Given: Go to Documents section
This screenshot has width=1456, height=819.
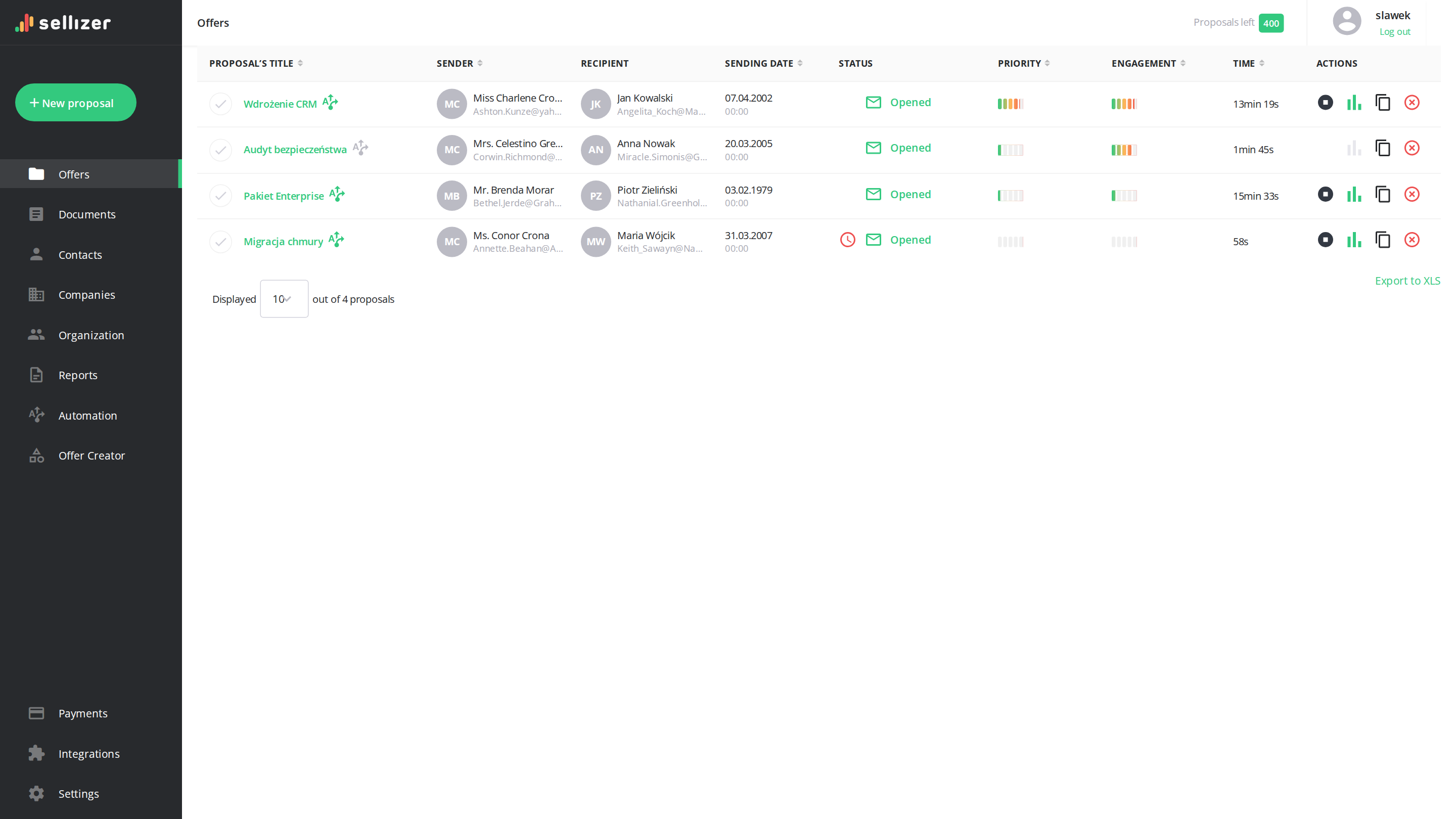Looking at the screenshot, I should 91,214.
